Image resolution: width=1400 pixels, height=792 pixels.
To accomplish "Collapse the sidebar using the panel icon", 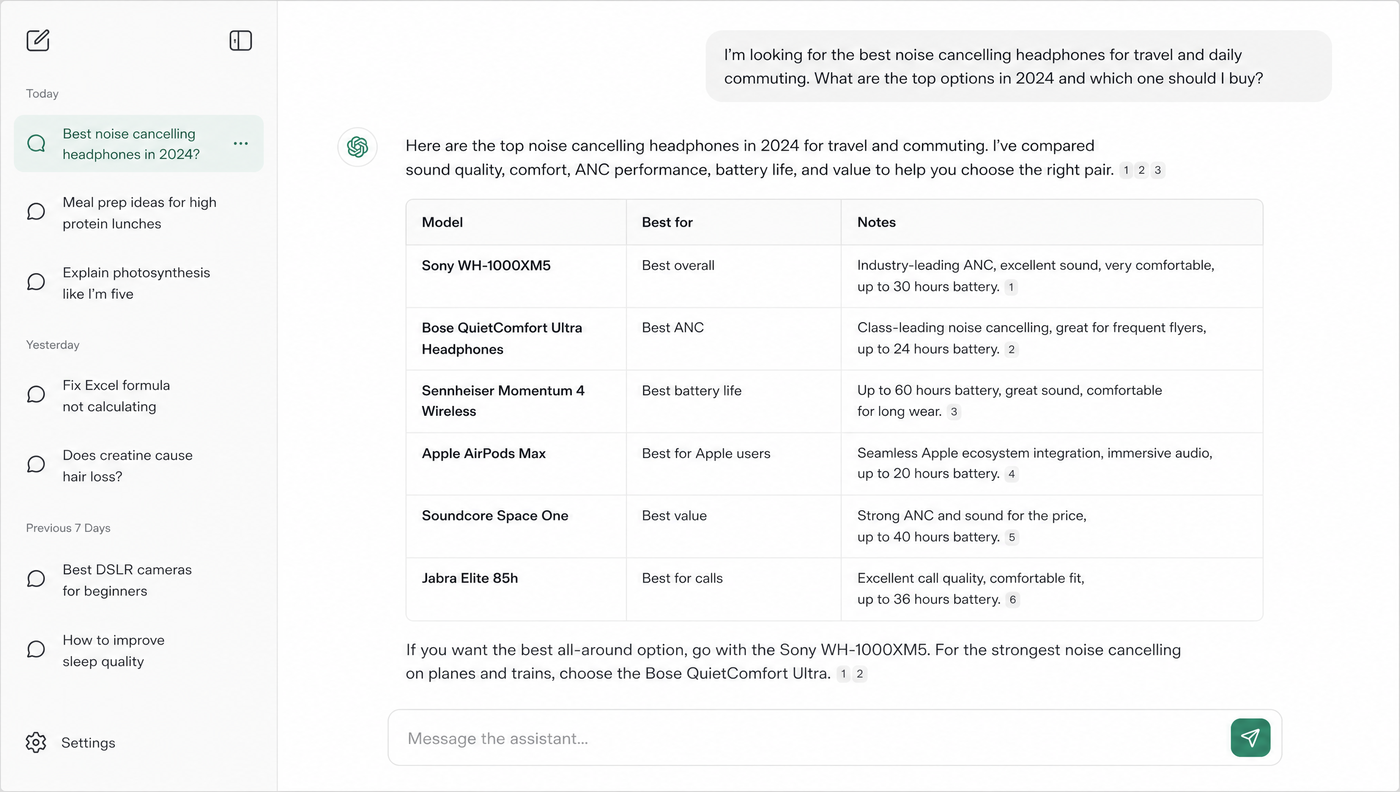I will [240, 40].
